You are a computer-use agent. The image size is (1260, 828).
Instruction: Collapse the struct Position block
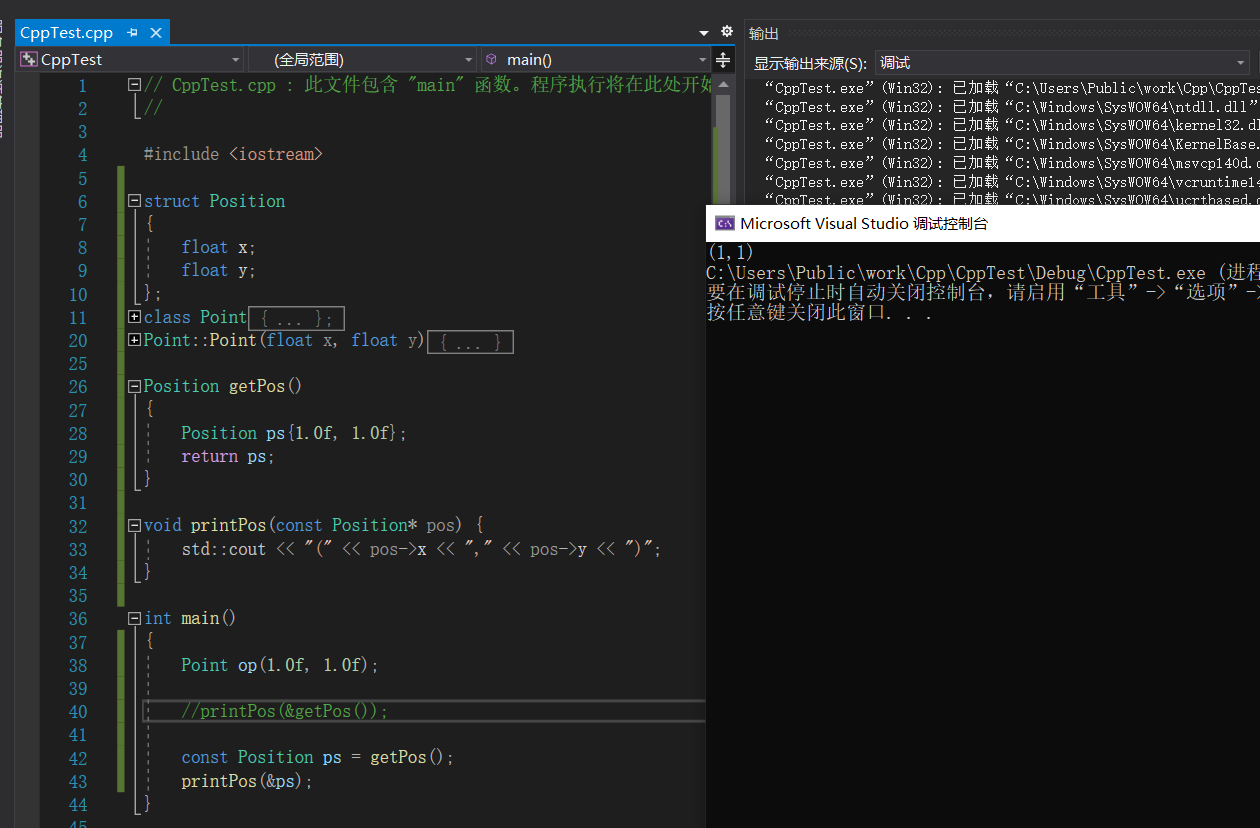click(135, 201)
